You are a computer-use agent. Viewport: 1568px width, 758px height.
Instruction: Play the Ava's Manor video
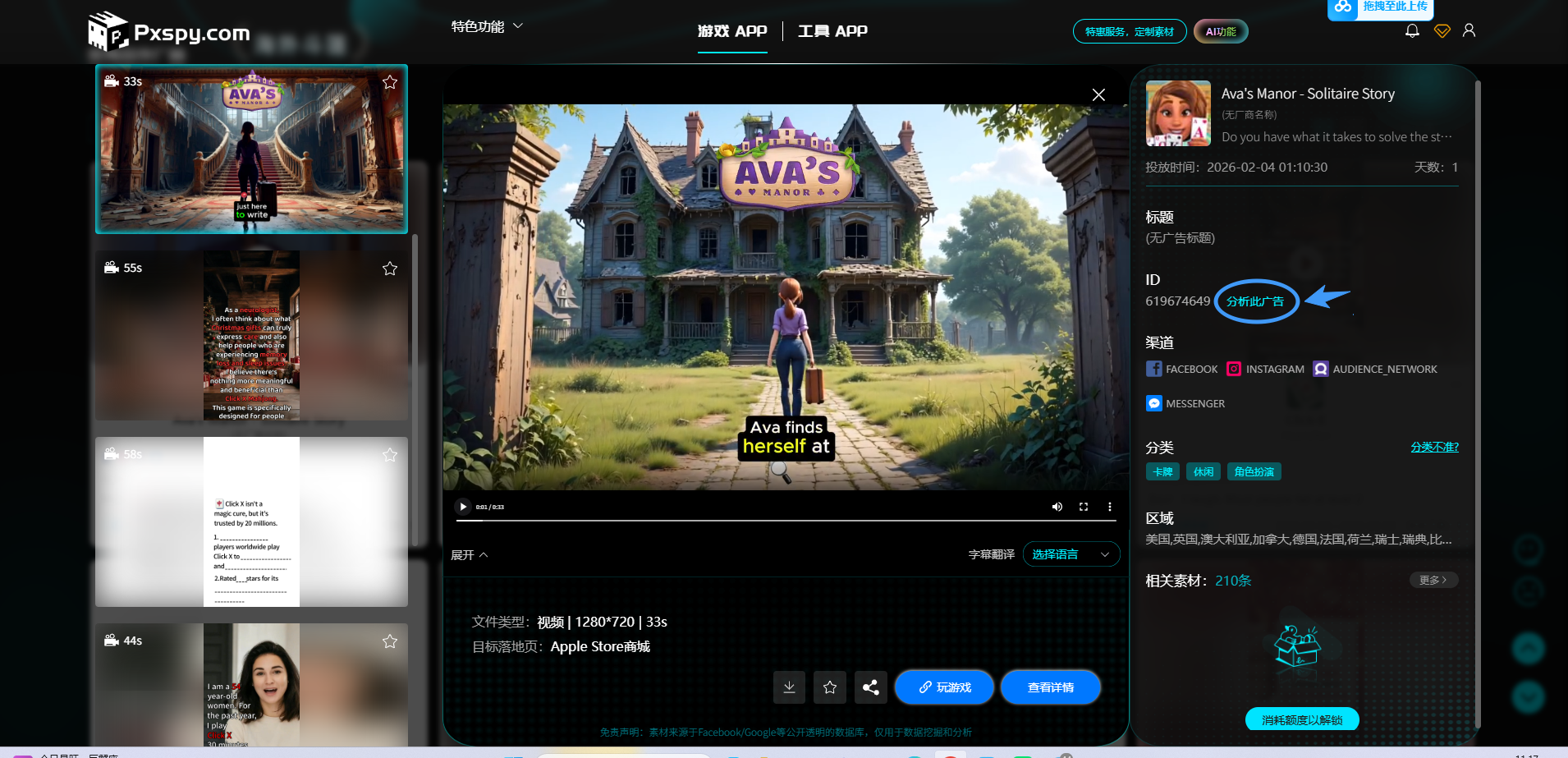463,507
